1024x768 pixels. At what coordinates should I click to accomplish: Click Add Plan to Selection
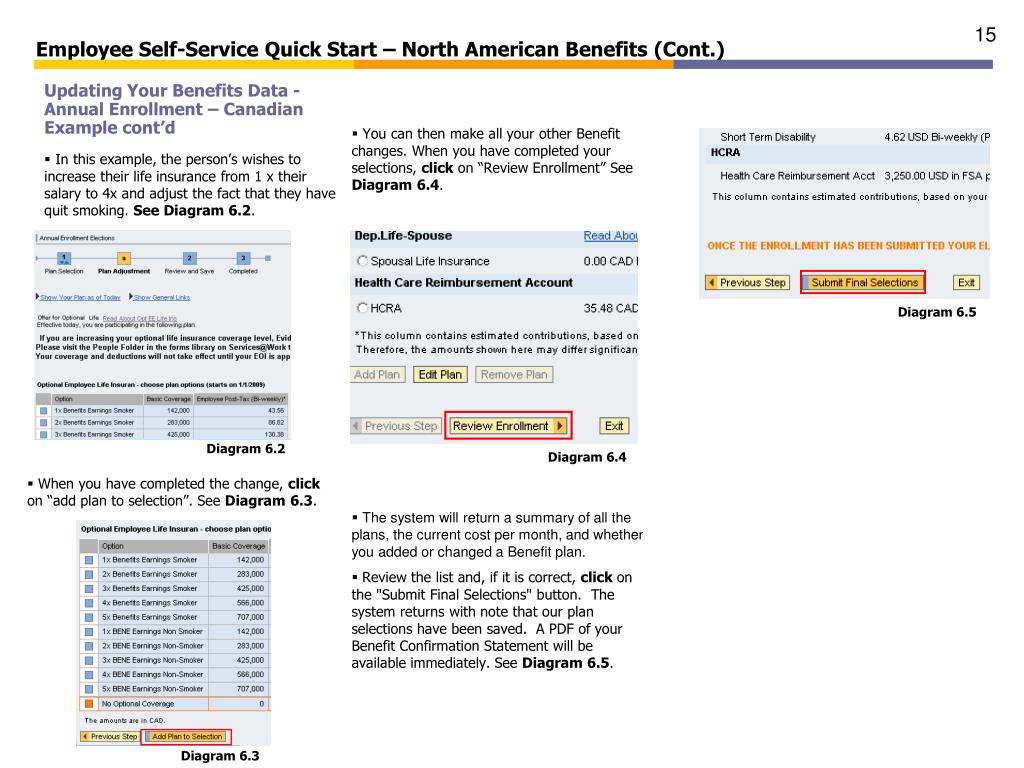(186, 737)
